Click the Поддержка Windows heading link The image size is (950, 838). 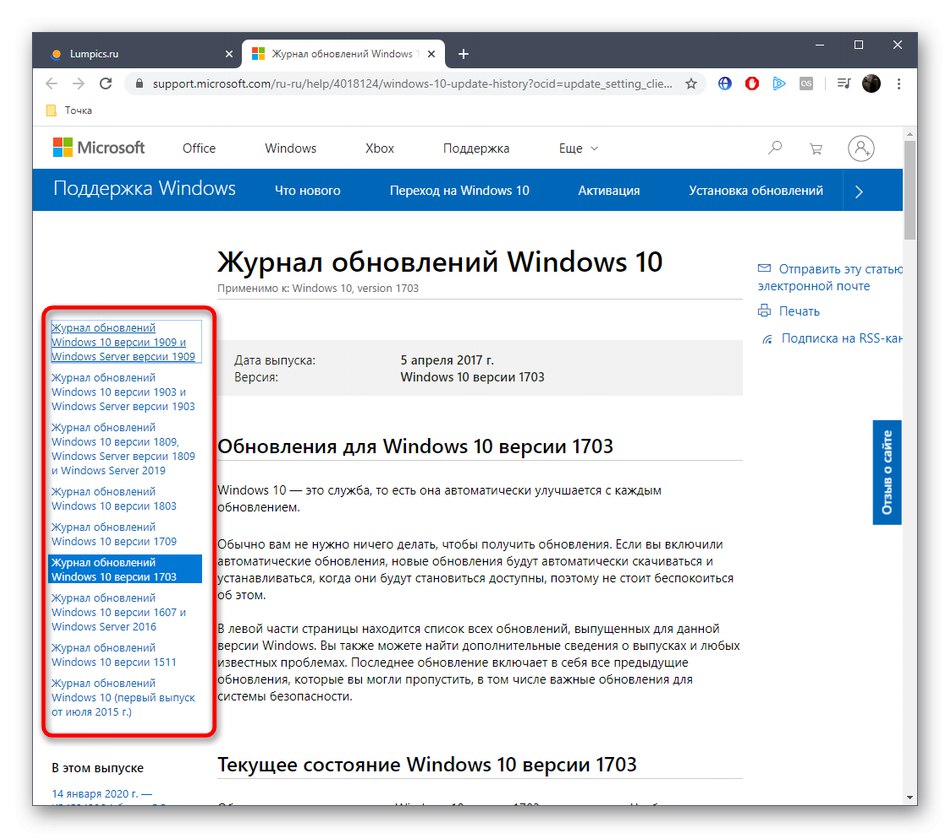click(x=144, y=188)
